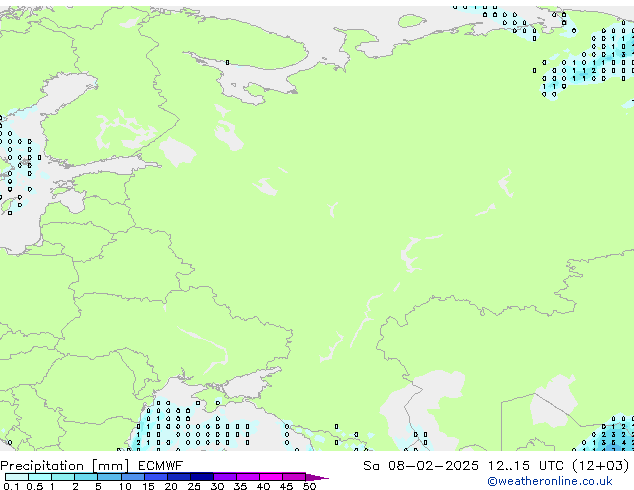This screenshot has width=634, height=490.
Task: Click the 15-20 blue legend swatch
Action: (x=156, y=477)
